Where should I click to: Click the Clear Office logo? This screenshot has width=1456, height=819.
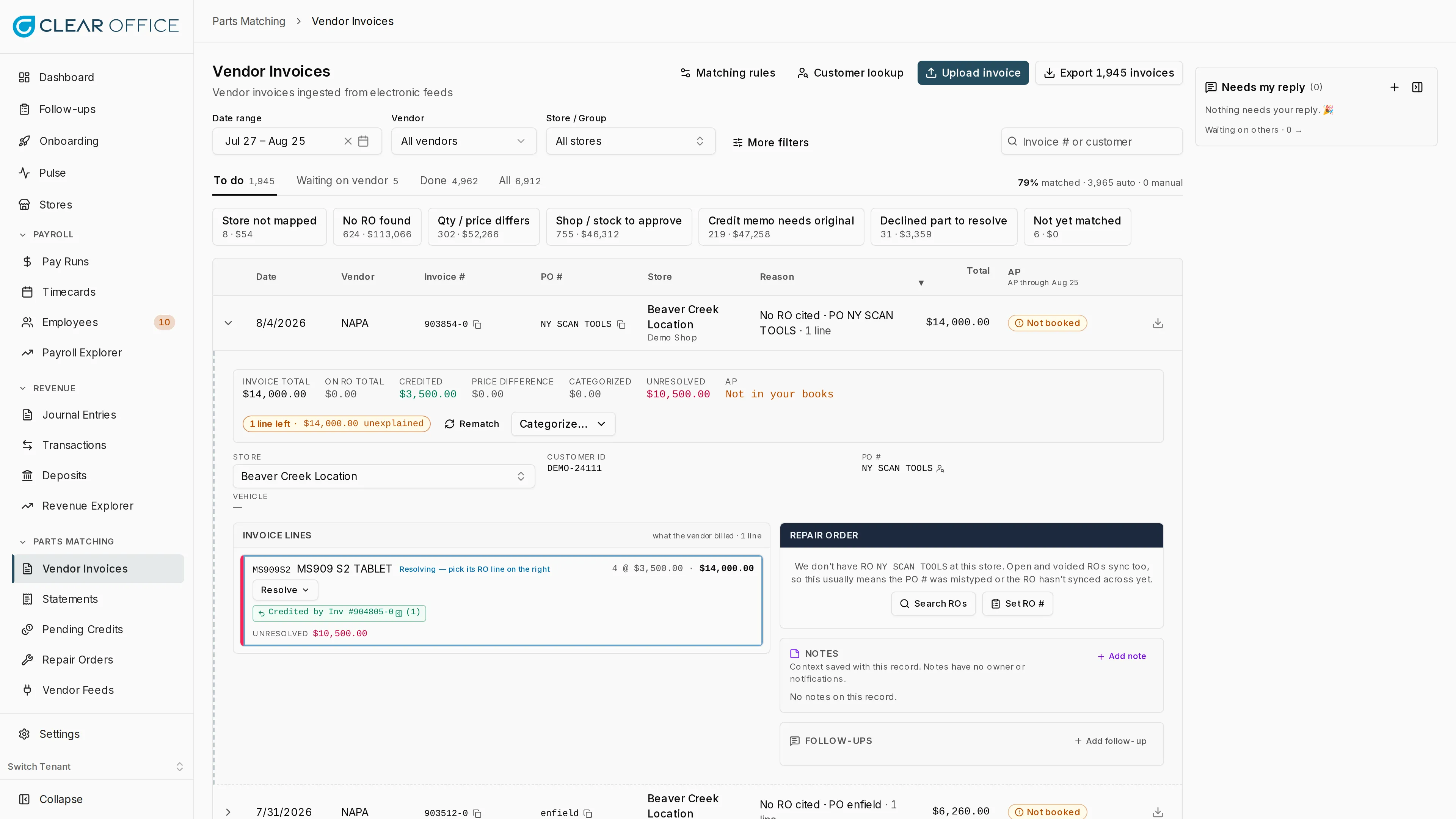[x=96, y=26]
